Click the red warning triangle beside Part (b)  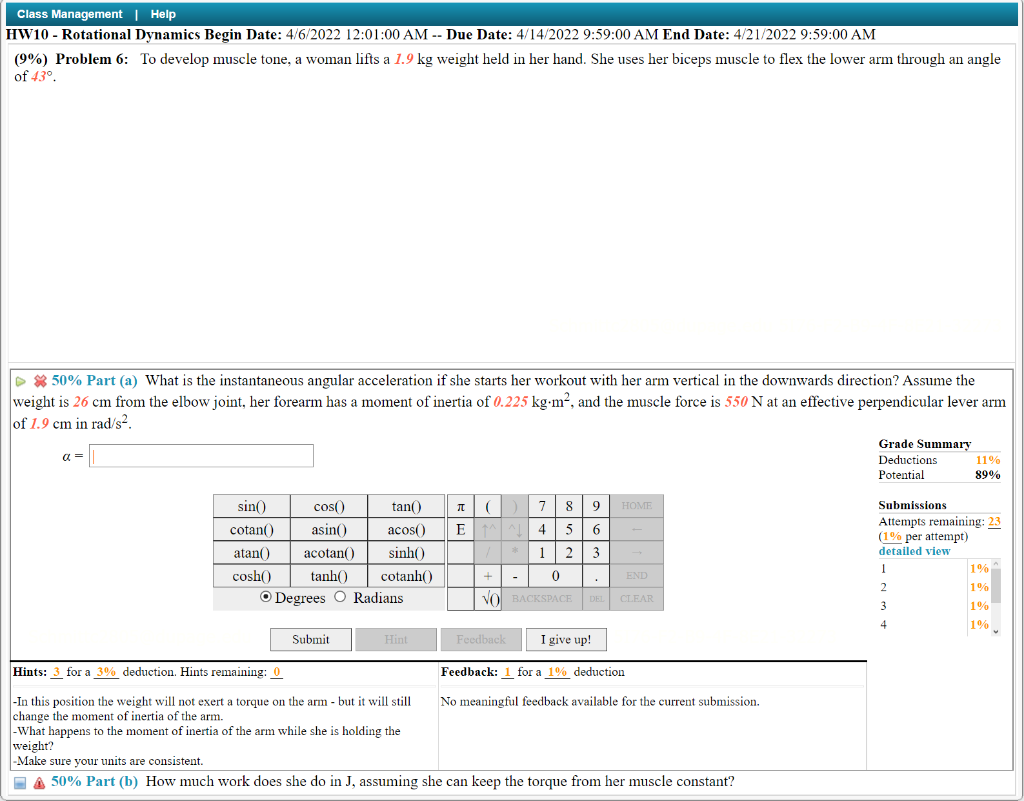click(x=39, y=781)
